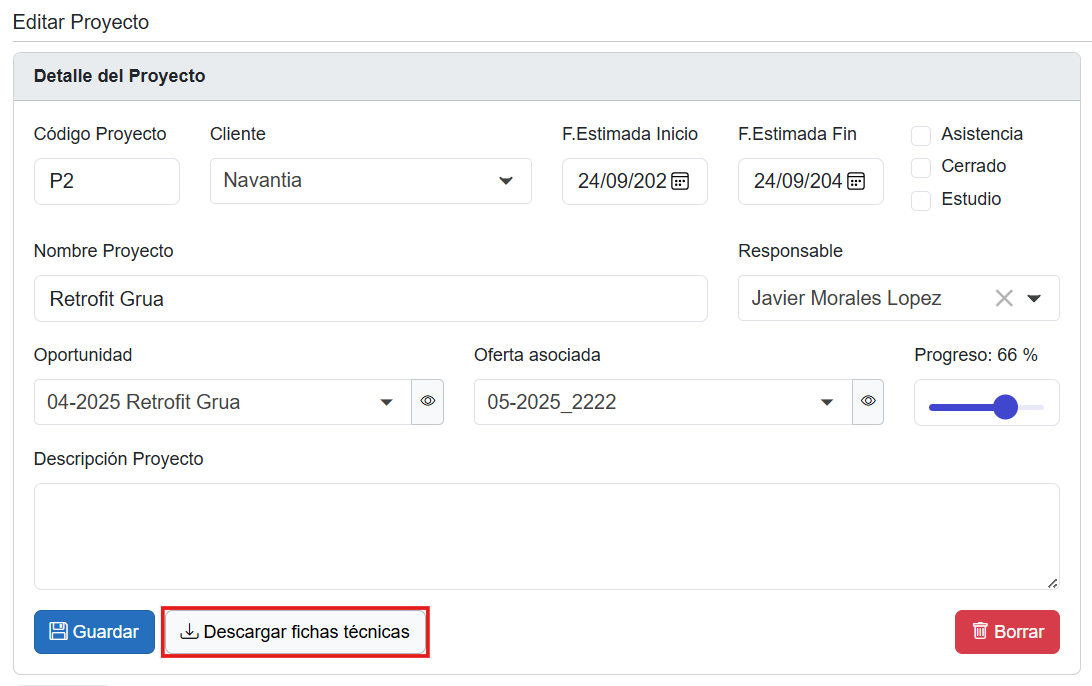Click the Progreso slider handle
Image resolution: width=1092 pixels, height=686 pixels.
[x=1005, y=407]
